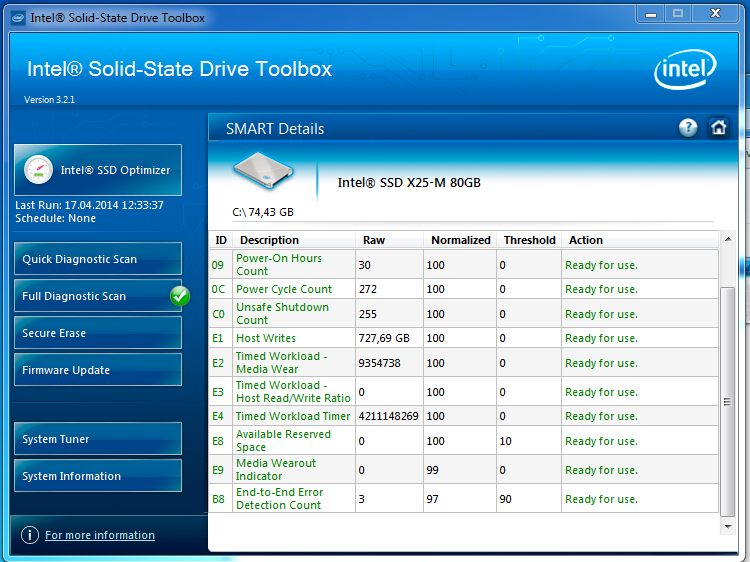Click the SMART table scrollbar thumb
This screenshot has width=750, height=562.
[728, 402]
